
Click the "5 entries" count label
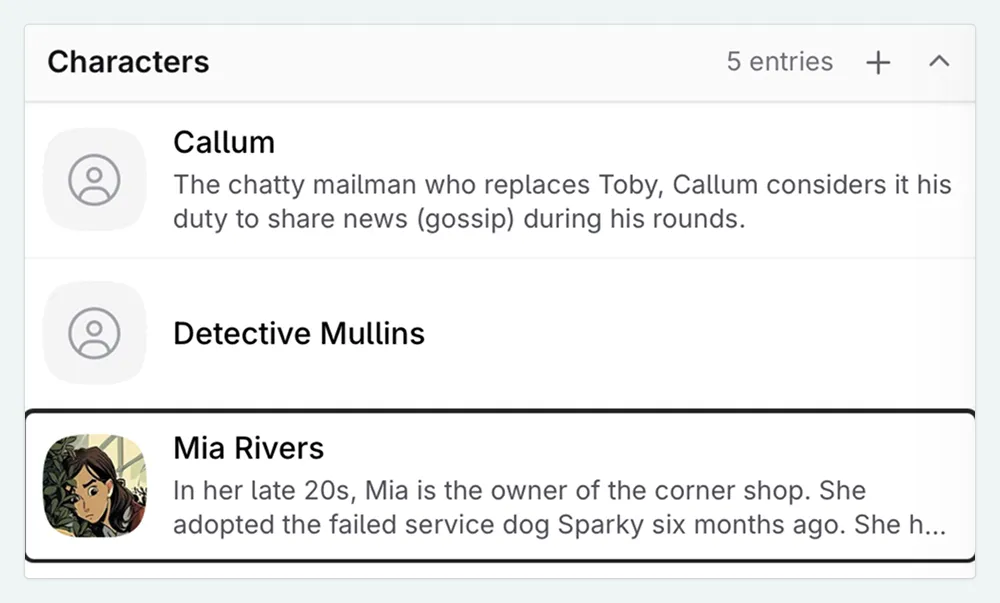[x=779, y=62]
